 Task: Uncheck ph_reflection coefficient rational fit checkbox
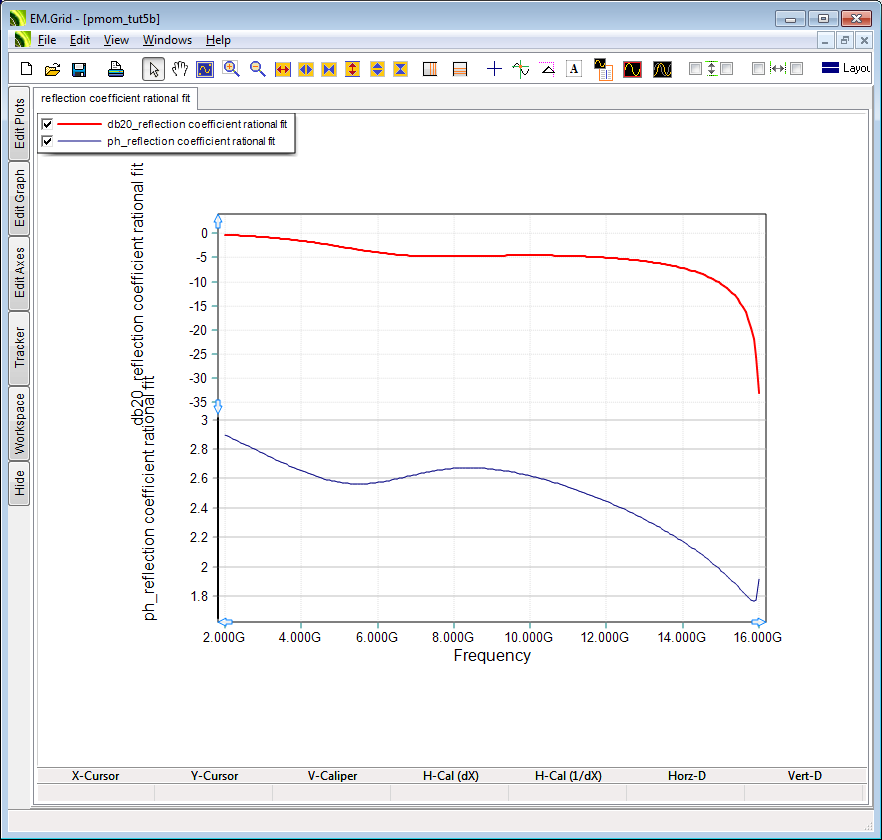click(x=46, y=142)
